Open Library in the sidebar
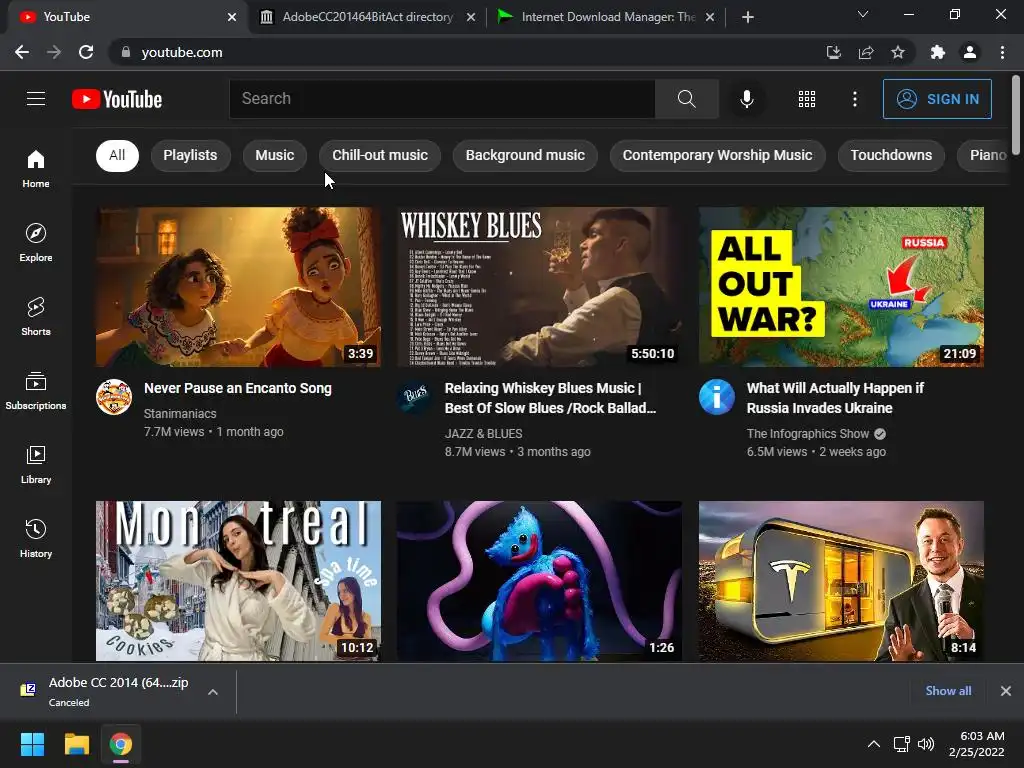The width and height of the screenshot is (1024, 768). point(36,464)
